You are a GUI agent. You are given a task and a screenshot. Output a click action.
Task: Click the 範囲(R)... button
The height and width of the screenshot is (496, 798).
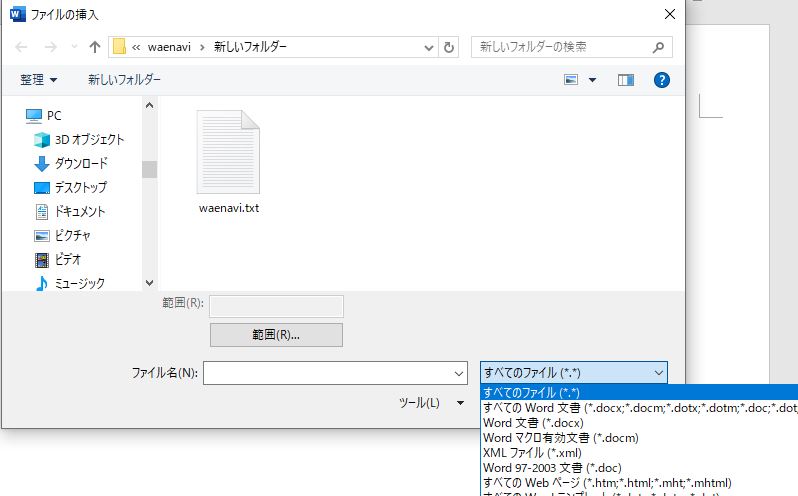coord(276,335)
